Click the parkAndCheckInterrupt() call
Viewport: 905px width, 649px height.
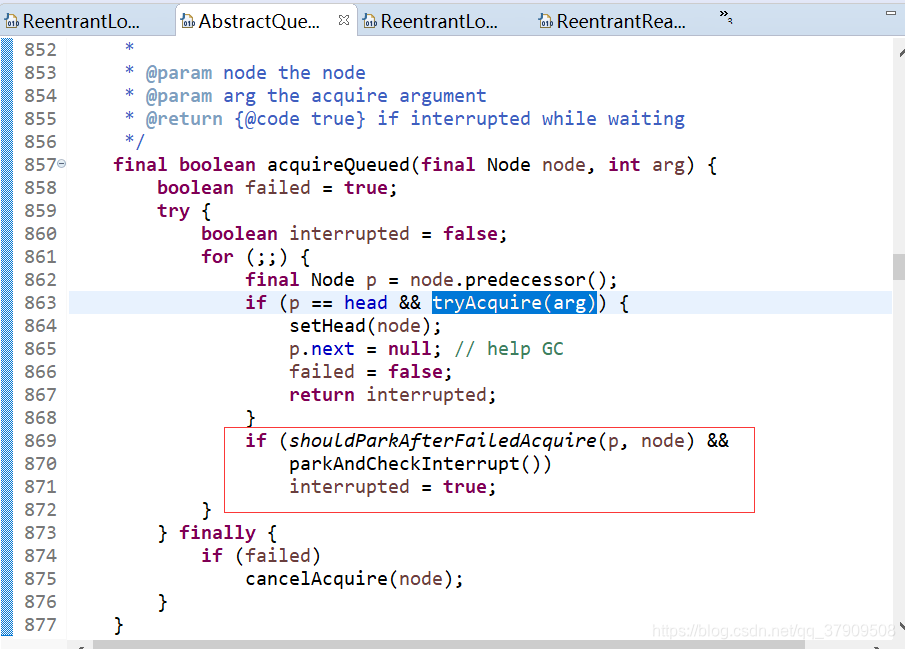[x=420, y=464]
